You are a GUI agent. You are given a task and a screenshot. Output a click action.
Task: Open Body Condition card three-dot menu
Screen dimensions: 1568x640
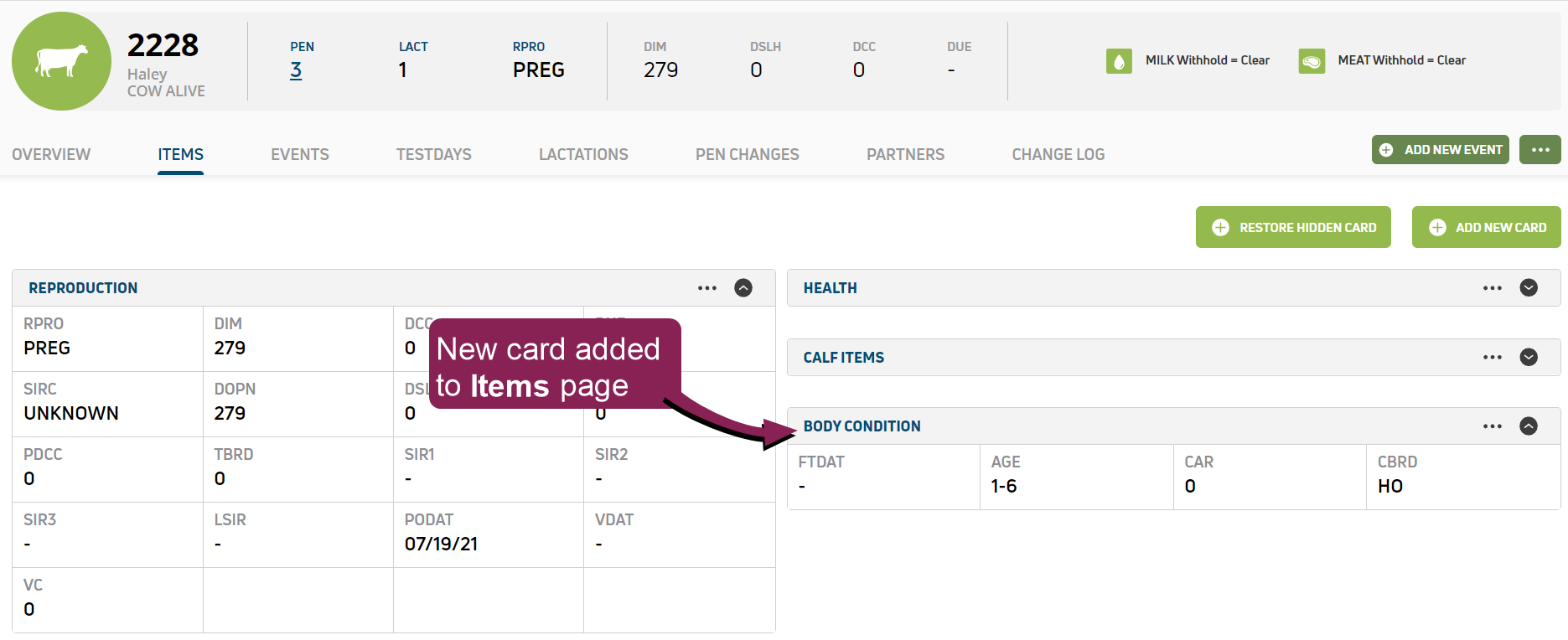click(1492, 426)
